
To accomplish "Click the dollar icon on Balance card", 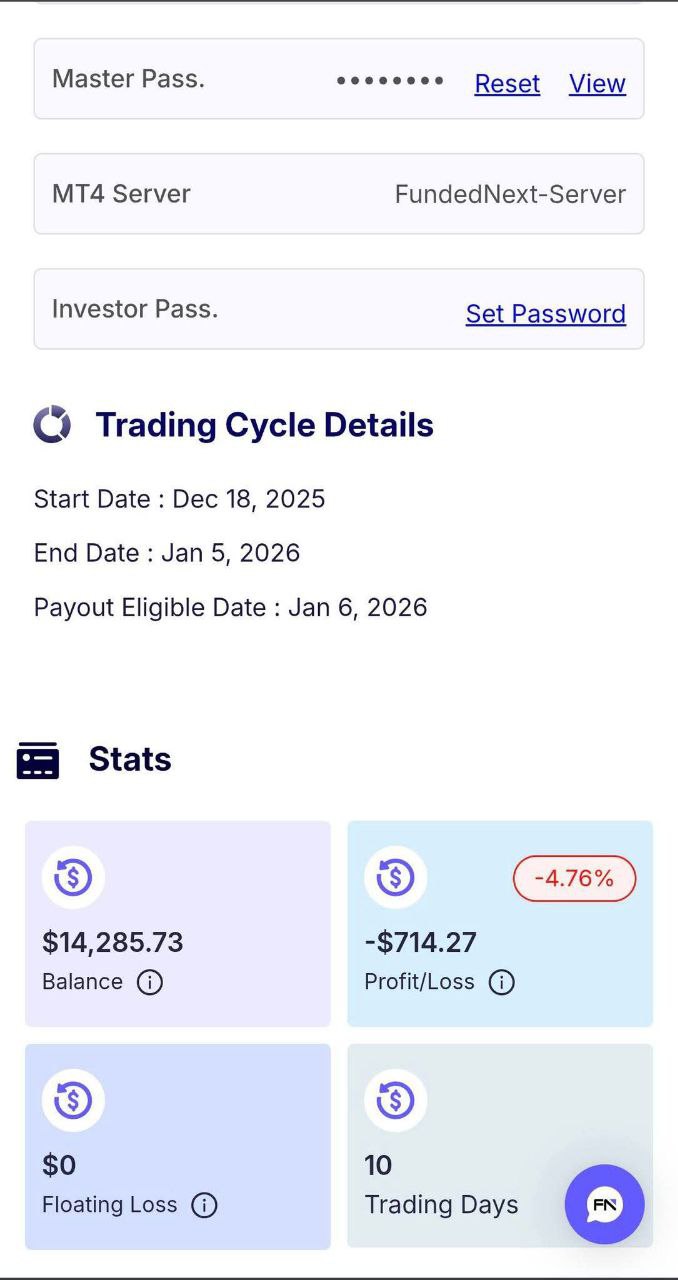I will pos(73,878).
